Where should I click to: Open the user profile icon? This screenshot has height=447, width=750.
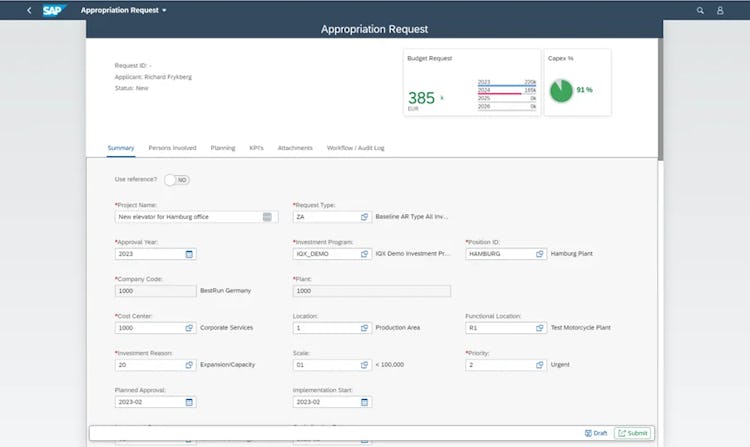[x=720, y=10]
